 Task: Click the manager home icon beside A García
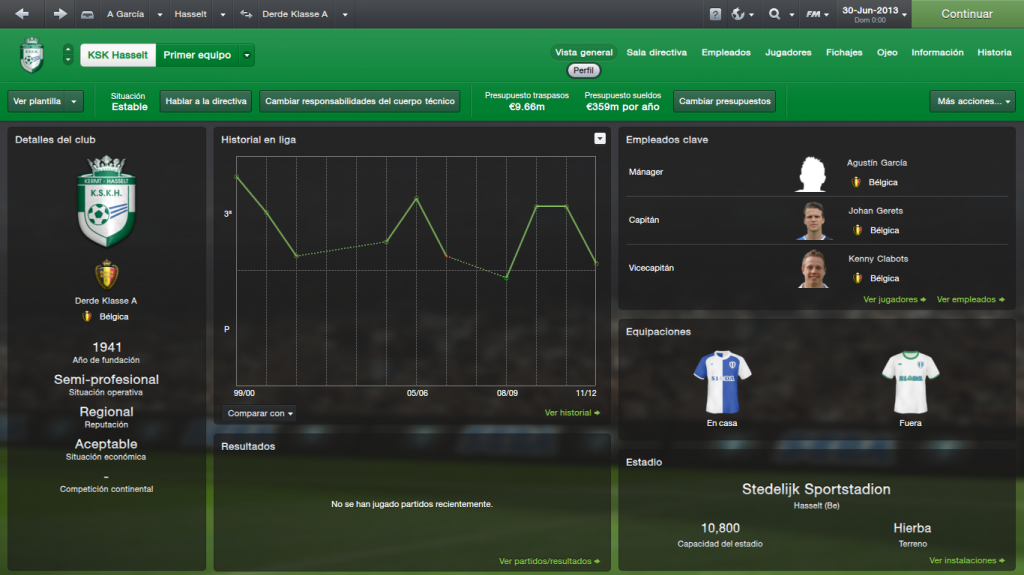(87, 14)
